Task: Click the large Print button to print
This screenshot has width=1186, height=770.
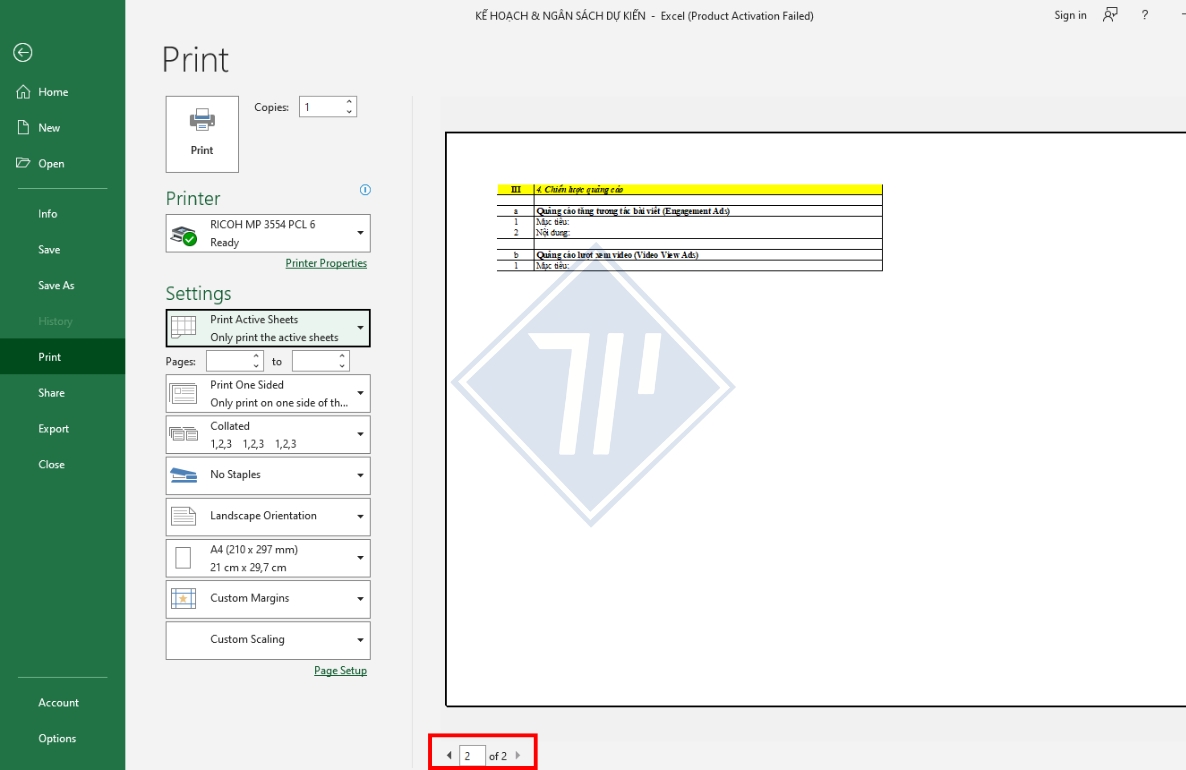Action: (201, 133)
